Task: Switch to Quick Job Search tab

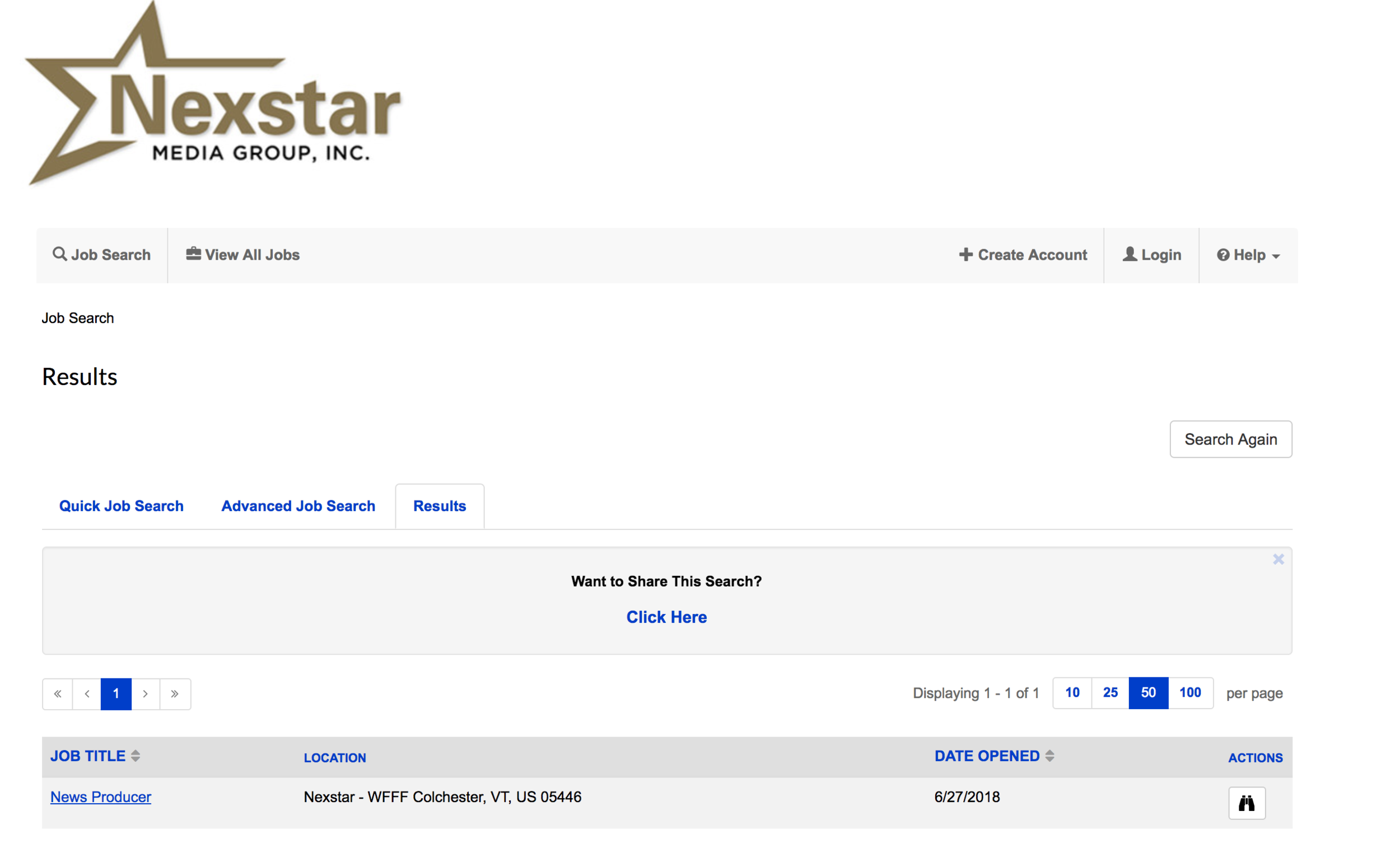Action: pos(121,506)
